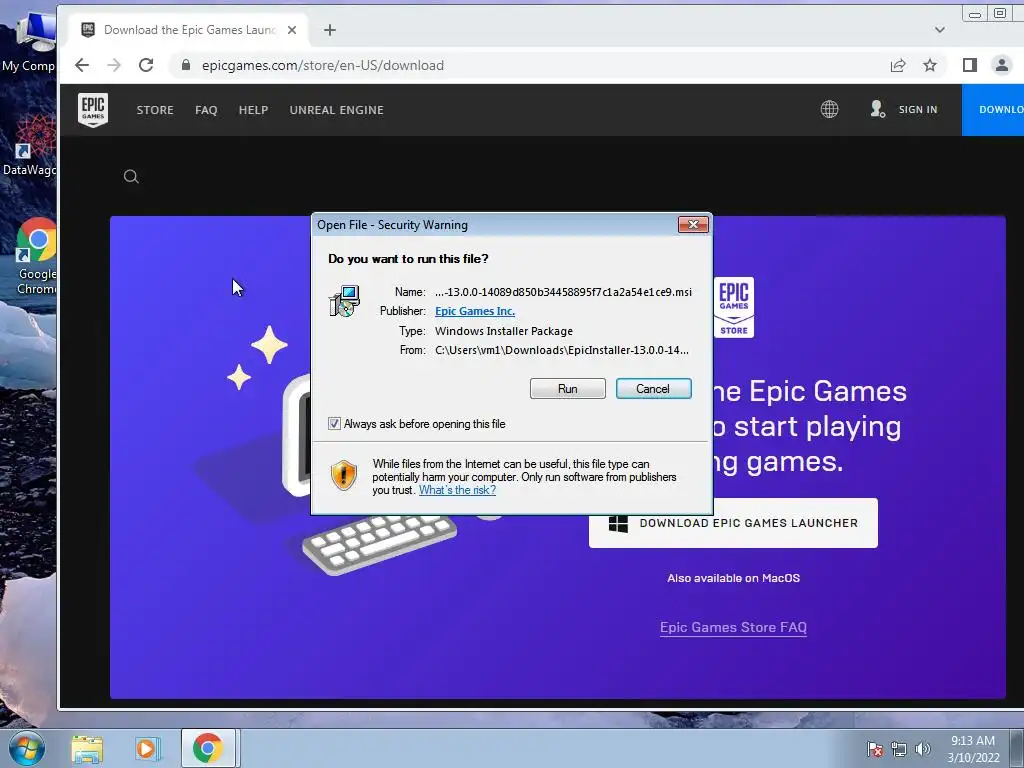Select Download the Epic Games Launcher tab
This screenshot has height=768, width=1024.
[188, 30]
